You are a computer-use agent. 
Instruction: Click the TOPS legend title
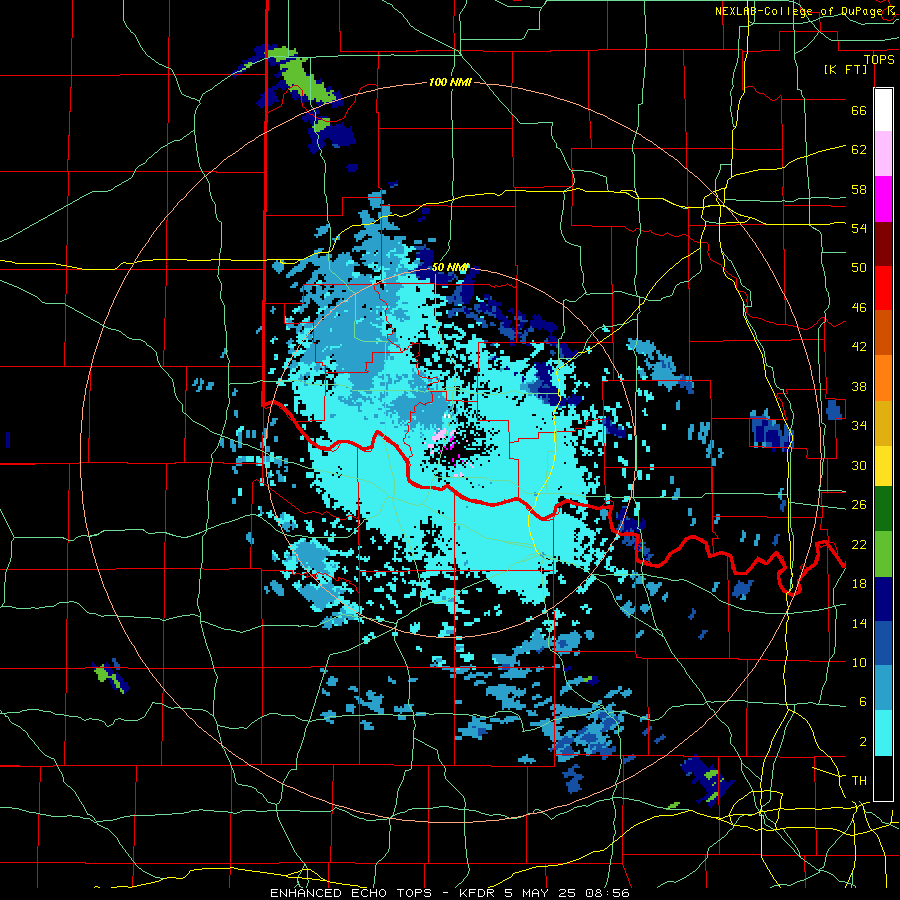click(x=879, y=59)
